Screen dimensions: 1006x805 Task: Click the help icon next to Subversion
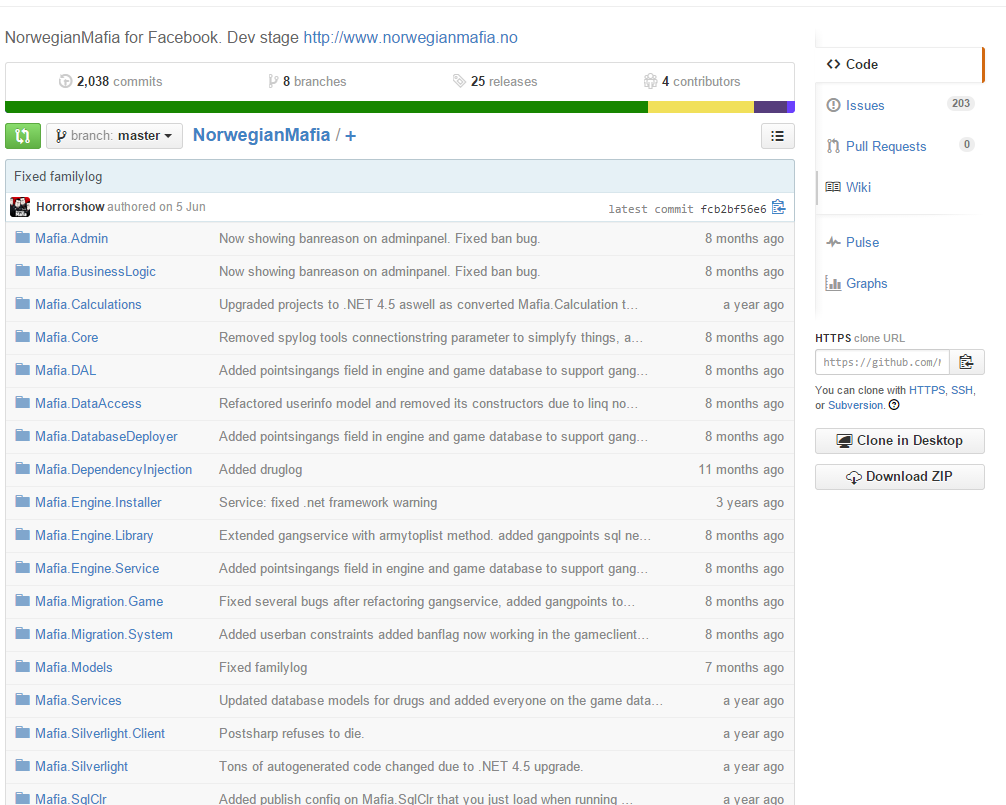click(x=894, y=405)
